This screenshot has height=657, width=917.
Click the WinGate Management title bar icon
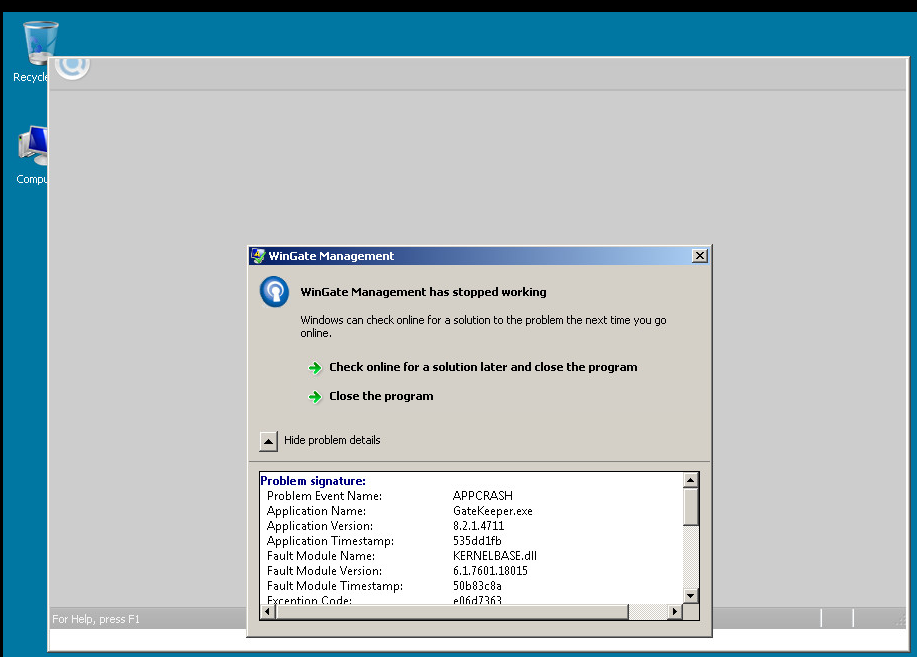coord(257,256)
